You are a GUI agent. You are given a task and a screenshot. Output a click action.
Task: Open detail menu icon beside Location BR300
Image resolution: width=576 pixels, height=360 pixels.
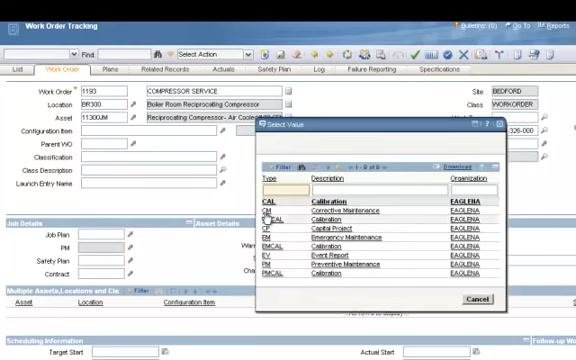tap(133, 105)
